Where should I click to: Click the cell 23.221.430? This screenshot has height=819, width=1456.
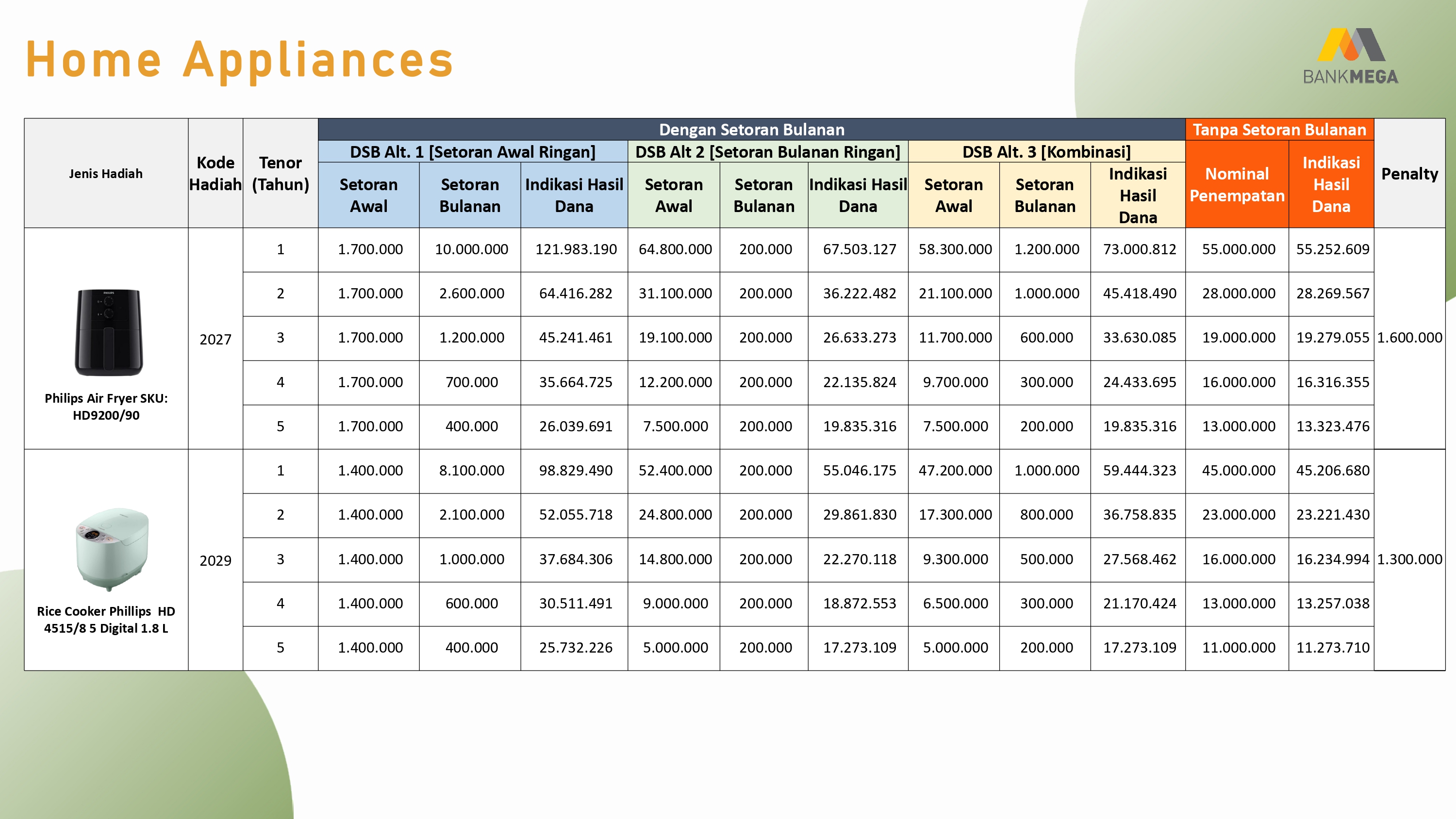pyautogui.click(x=1332, y=514)
